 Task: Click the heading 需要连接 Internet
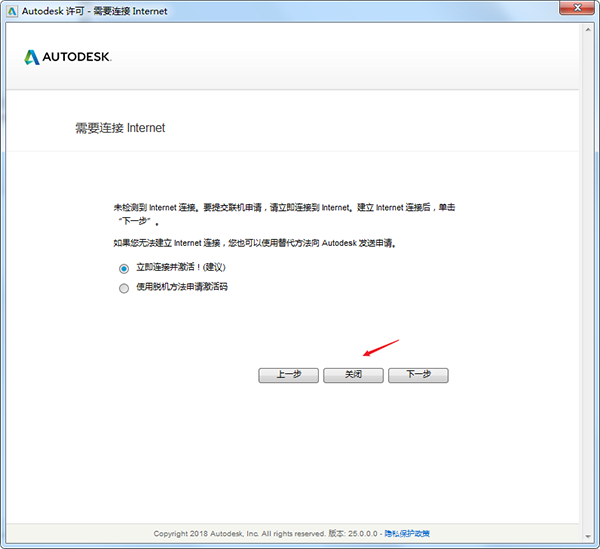120,128
